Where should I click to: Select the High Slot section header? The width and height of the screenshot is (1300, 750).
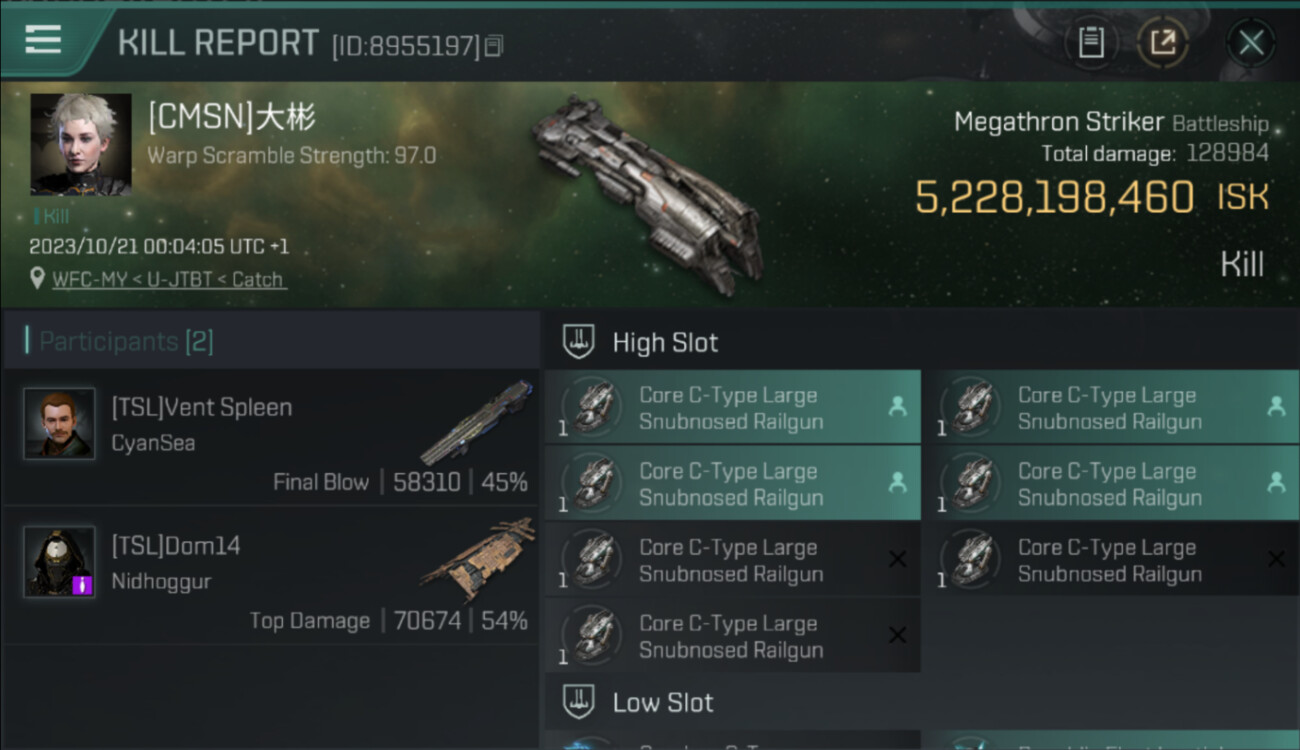pyautogui.click(x=665, y=343)
